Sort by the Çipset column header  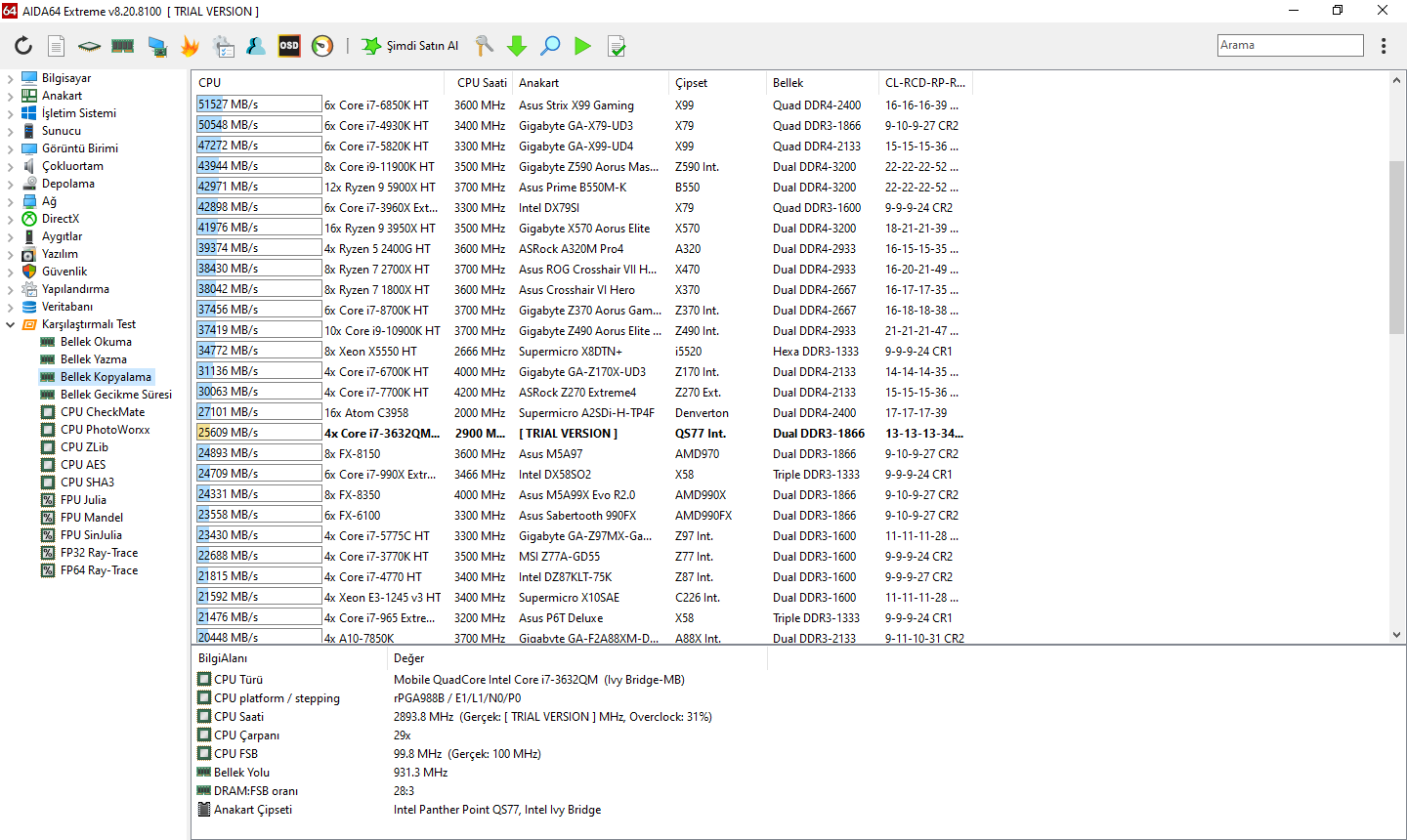717,83
